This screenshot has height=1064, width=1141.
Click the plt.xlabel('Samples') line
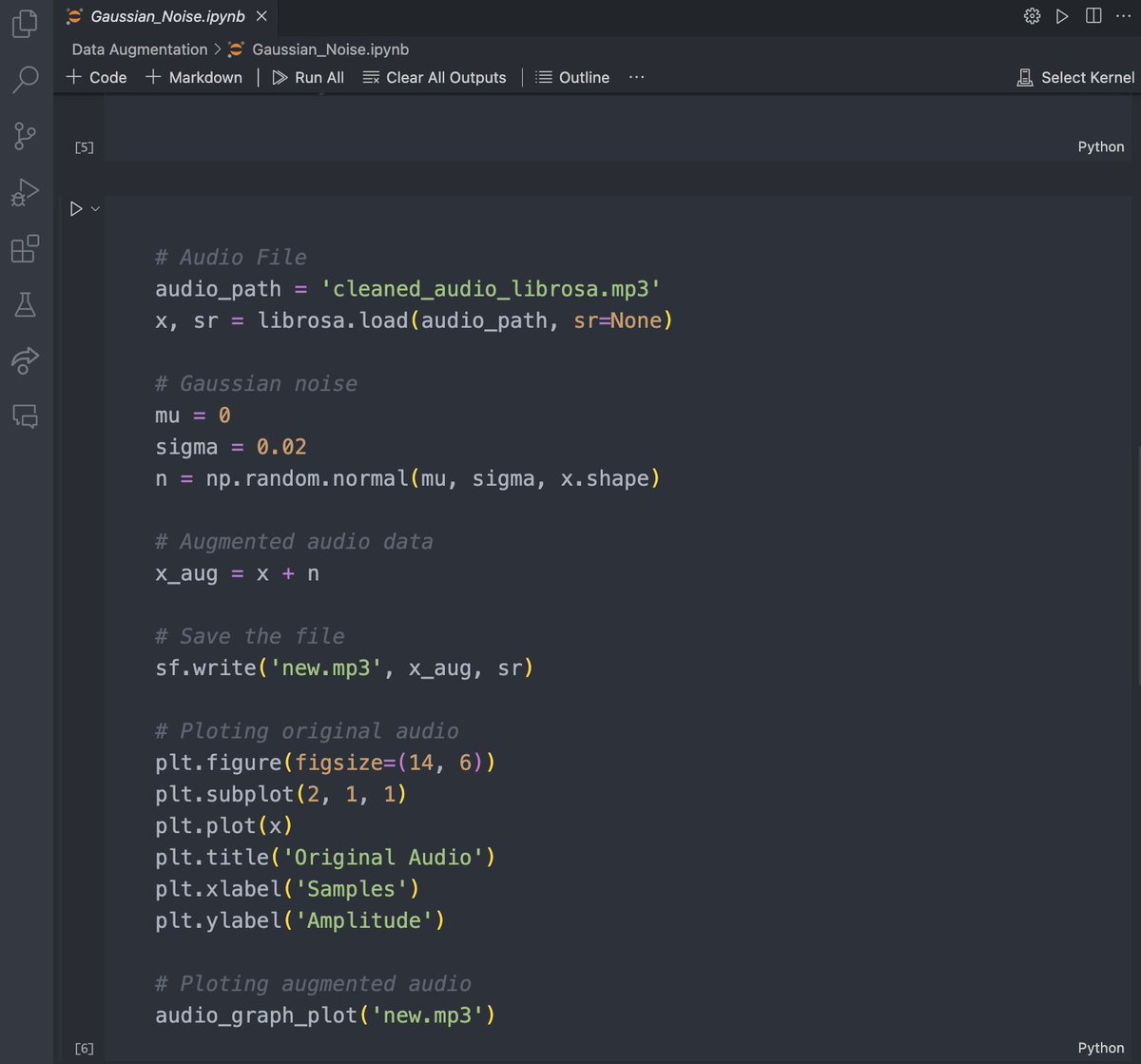(x=288, y=888)
